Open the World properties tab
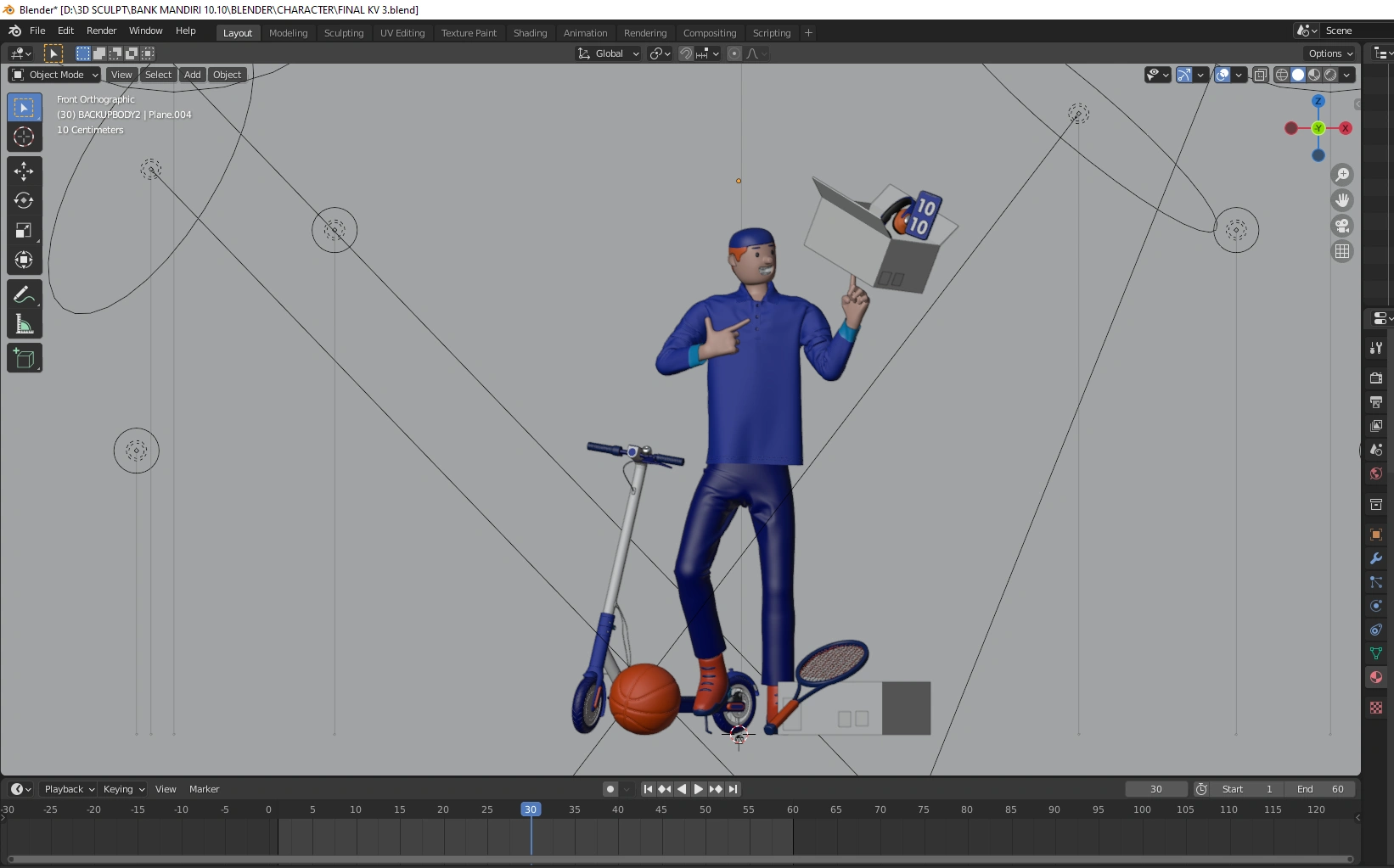This screenshot has width=1394, height=868. coord(1376,473)
